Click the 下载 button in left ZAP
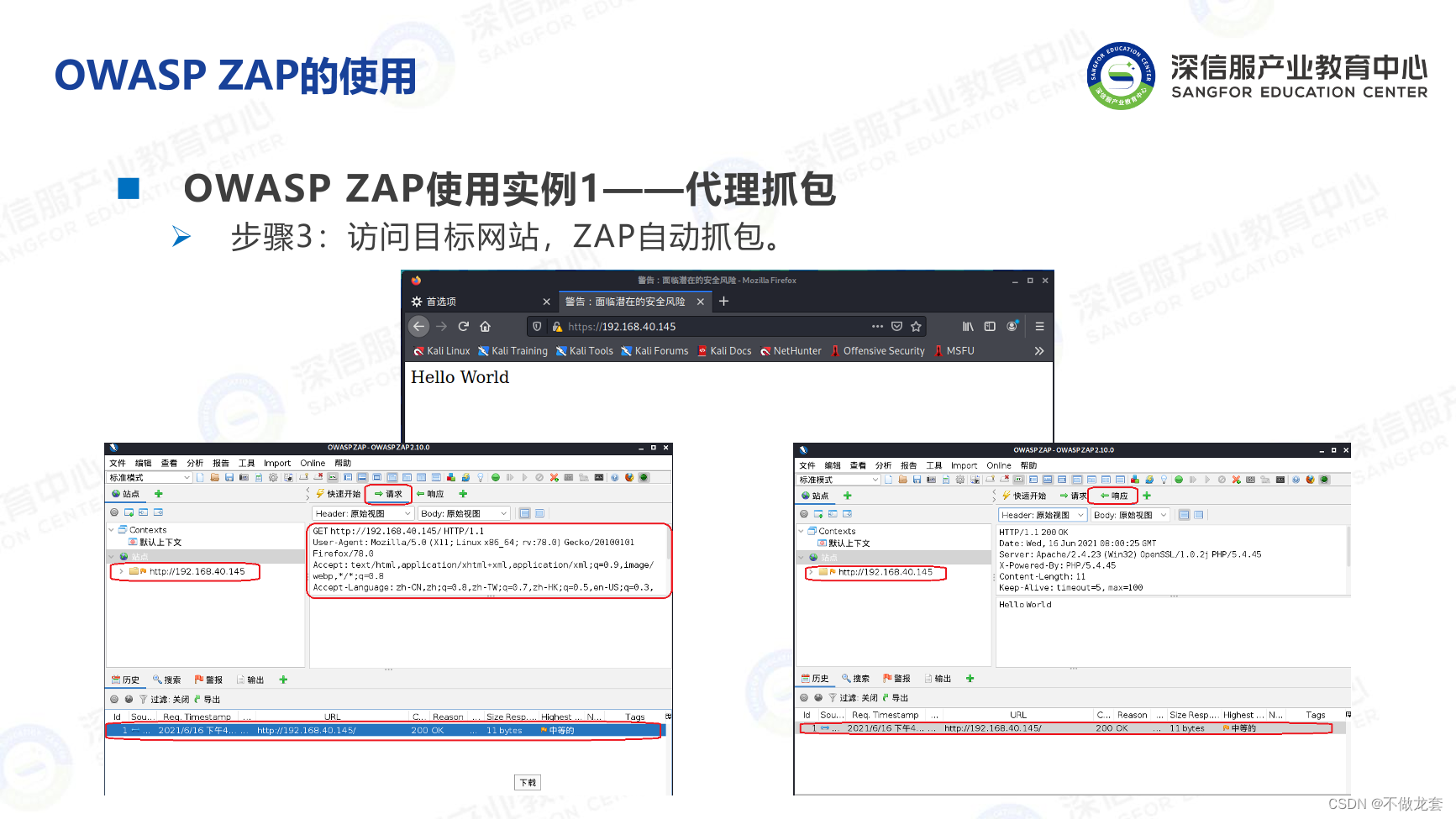The image size is (1456, 819). pyautogui.click(x=528, y=782)
